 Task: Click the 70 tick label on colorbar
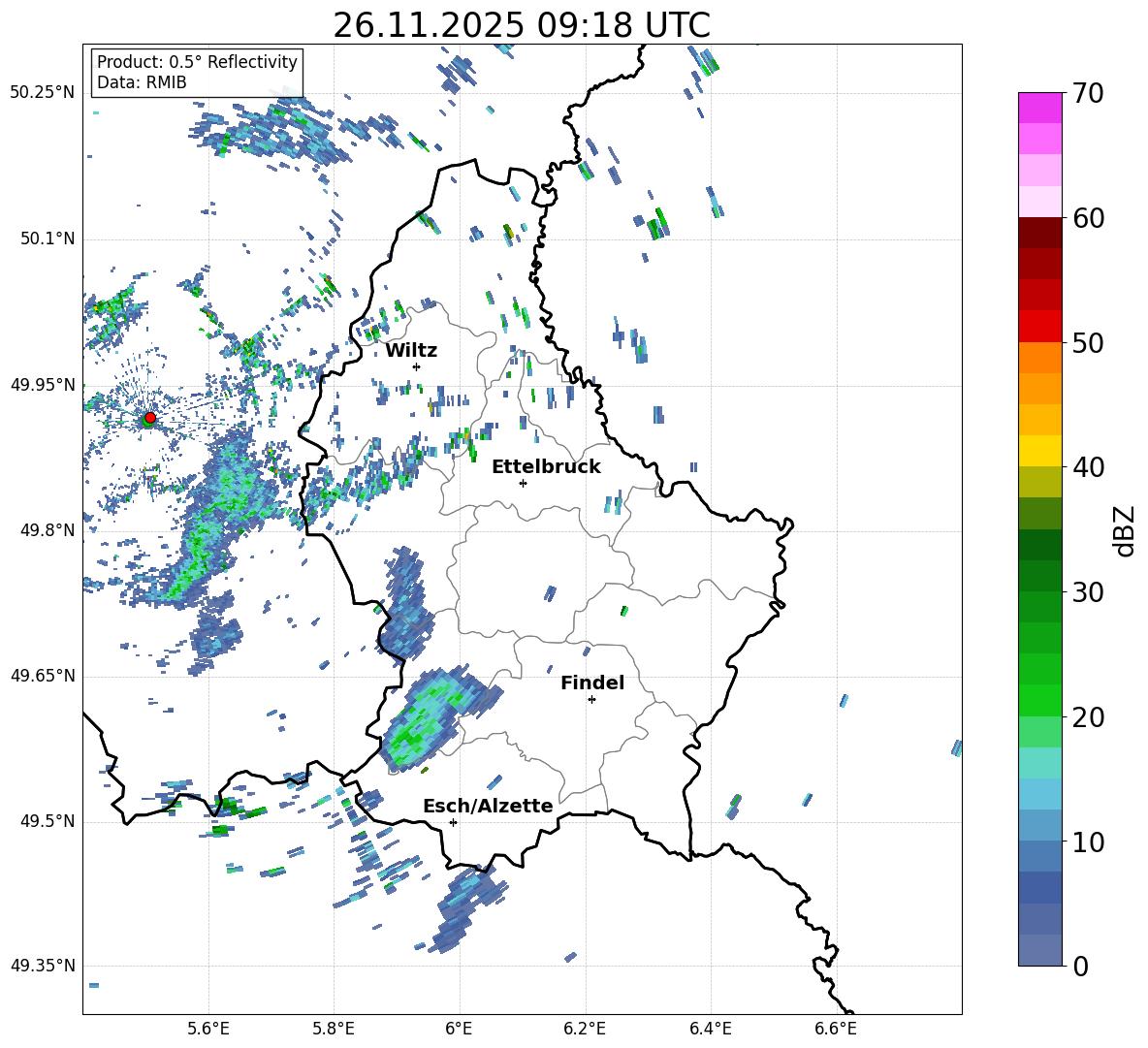1089,94
